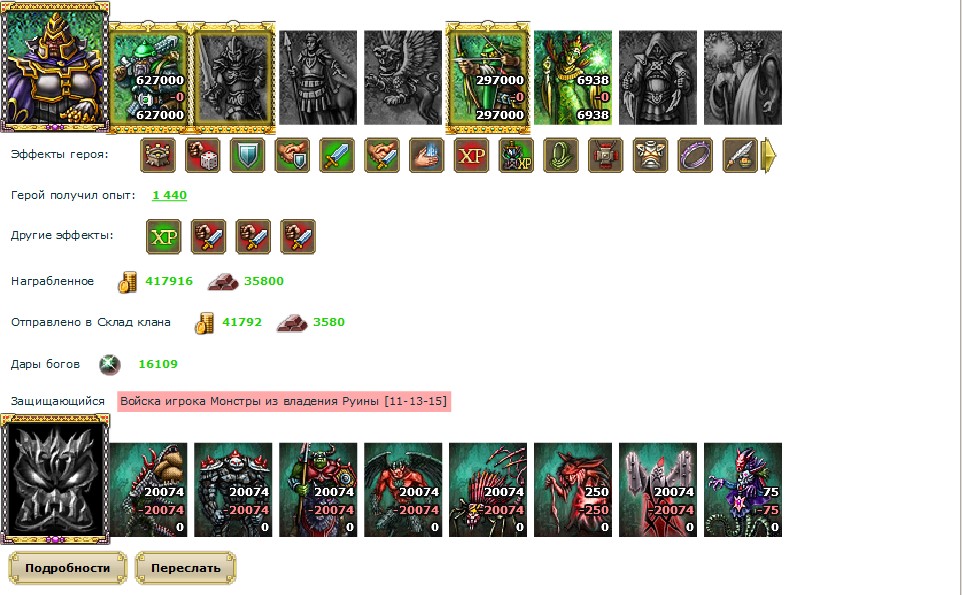Click the feather quill effect icon
The width and height of the screenshot is (962, 595).
tap(741, 155)
